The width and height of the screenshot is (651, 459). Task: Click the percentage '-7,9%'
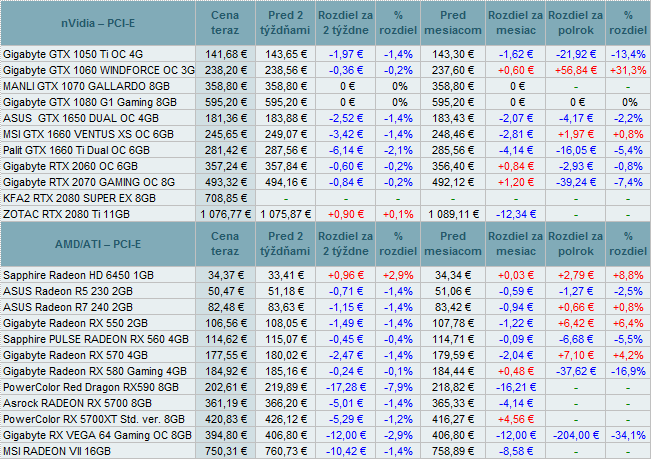pos(398,388)
